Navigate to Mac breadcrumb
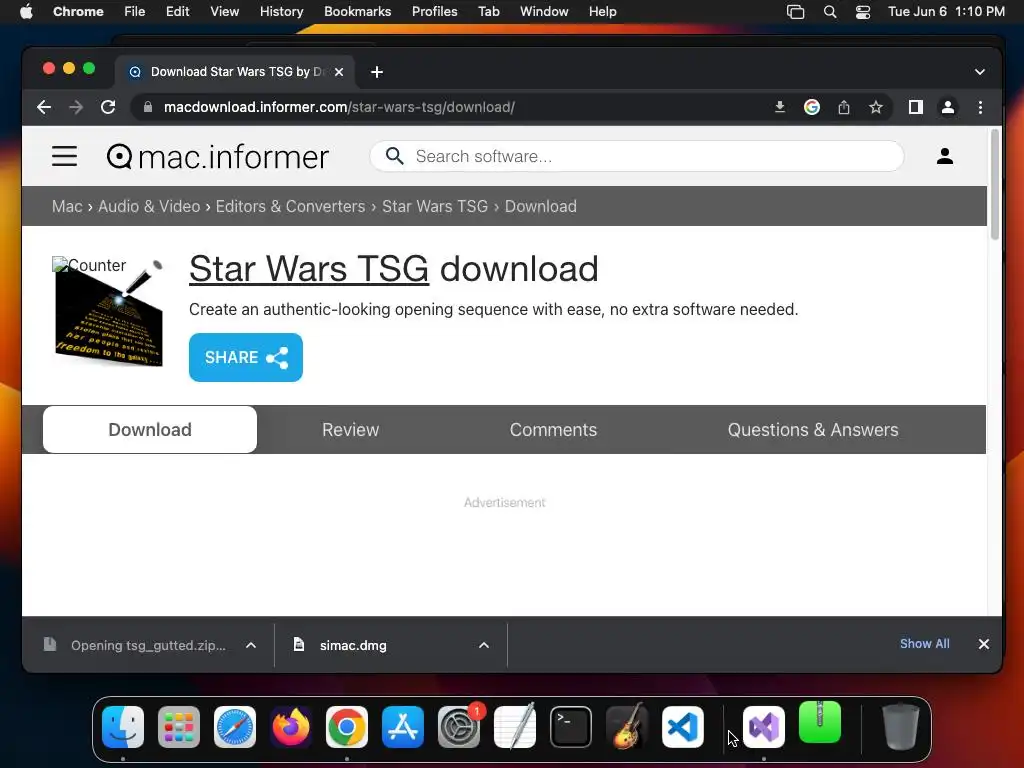The width and height of the screenshot is (1024, 768). 67,206
